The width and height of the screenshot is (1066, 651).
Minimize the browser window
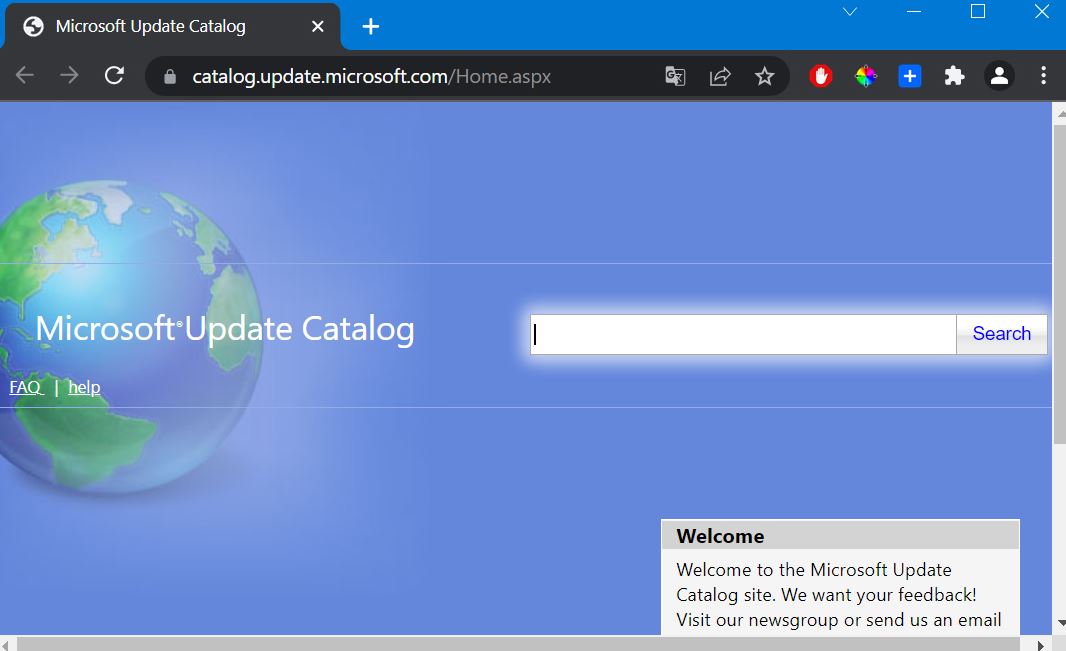[914, 12]
